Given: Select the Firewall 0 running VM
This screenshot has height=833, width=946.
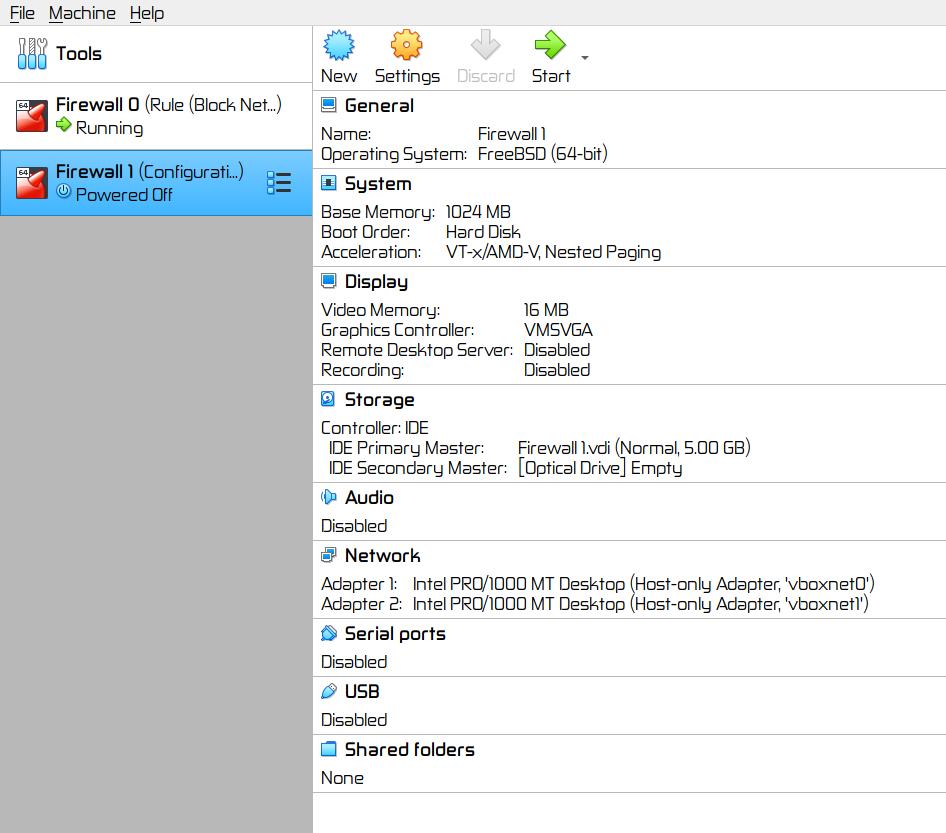Looking at the screenshot, I should tap(155, 116).
